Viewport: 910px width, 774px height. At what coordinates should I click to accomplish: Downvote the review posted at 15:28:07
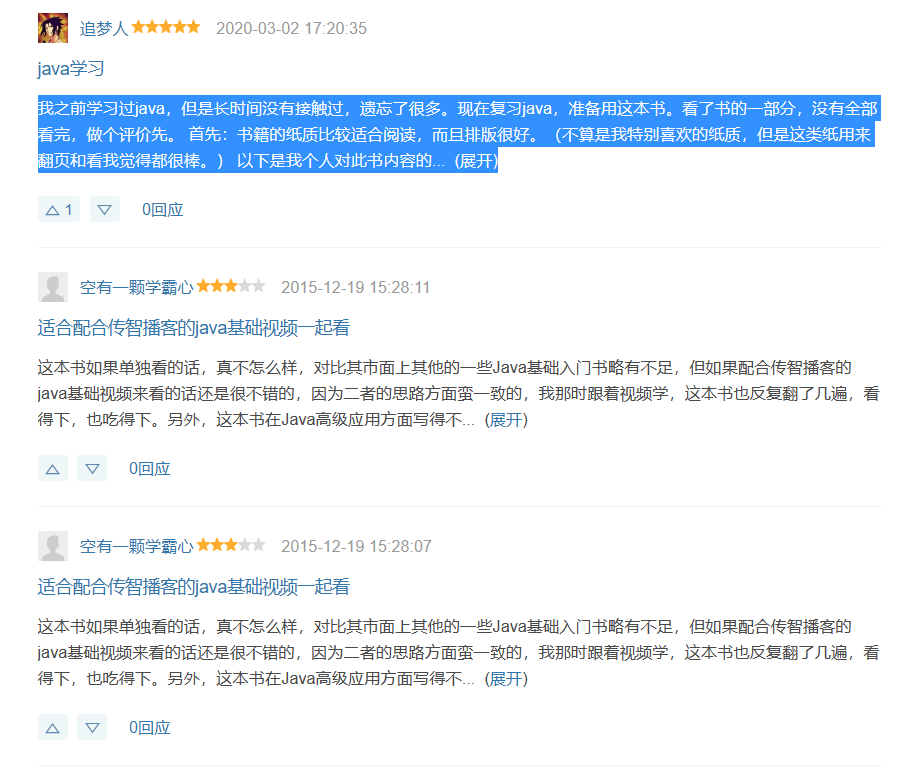pos(92,727)
